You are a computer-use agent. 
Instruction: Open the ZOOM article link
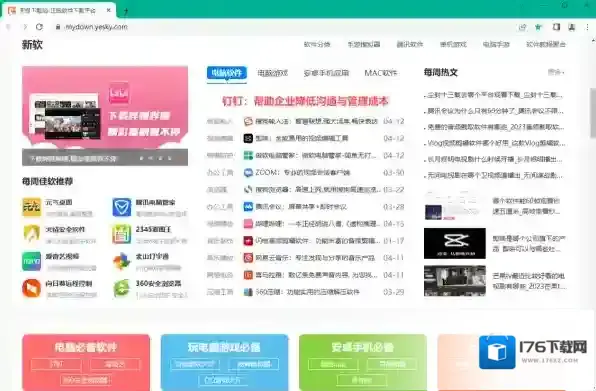click(x=303, y=173)
